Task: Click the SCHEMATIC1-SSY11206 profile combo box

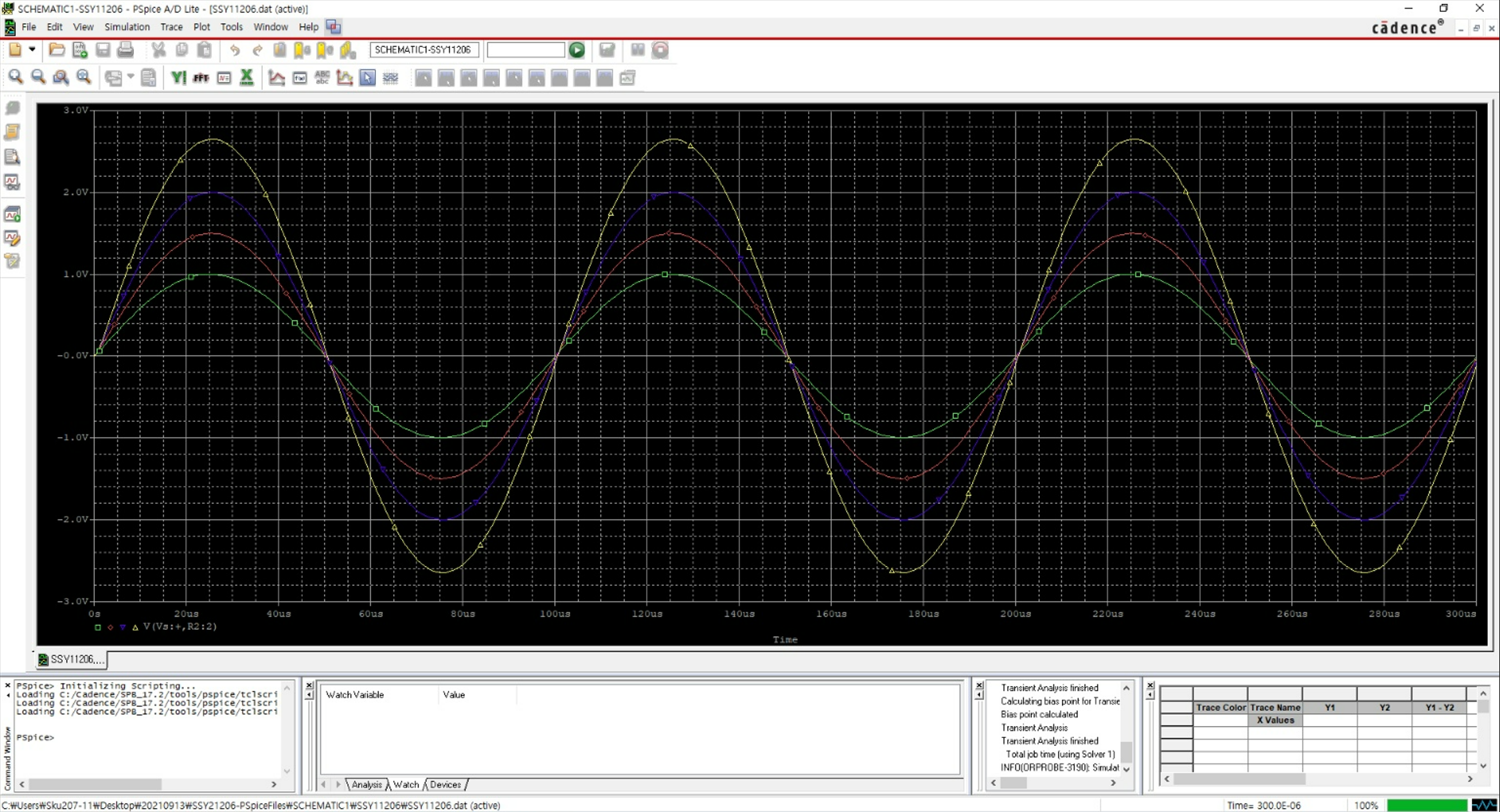Action: click(423, 50)
